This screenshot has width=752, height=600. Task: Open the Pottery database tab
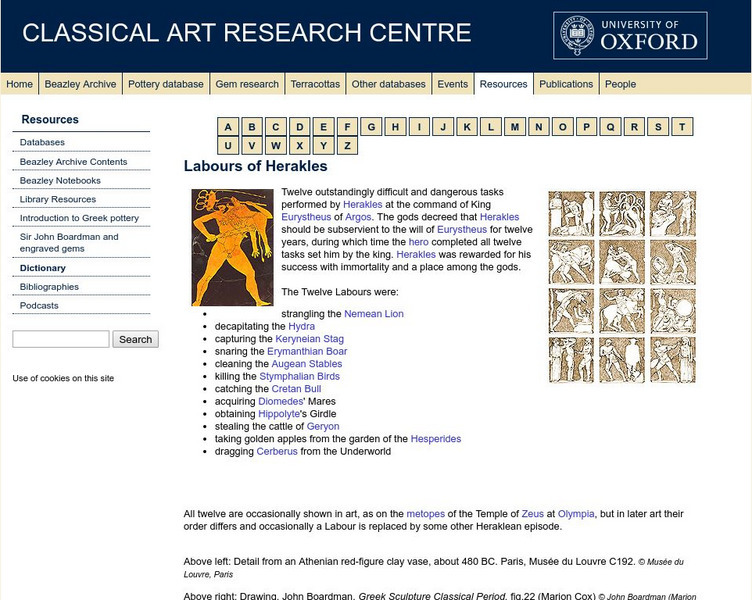tap(165, 84)
